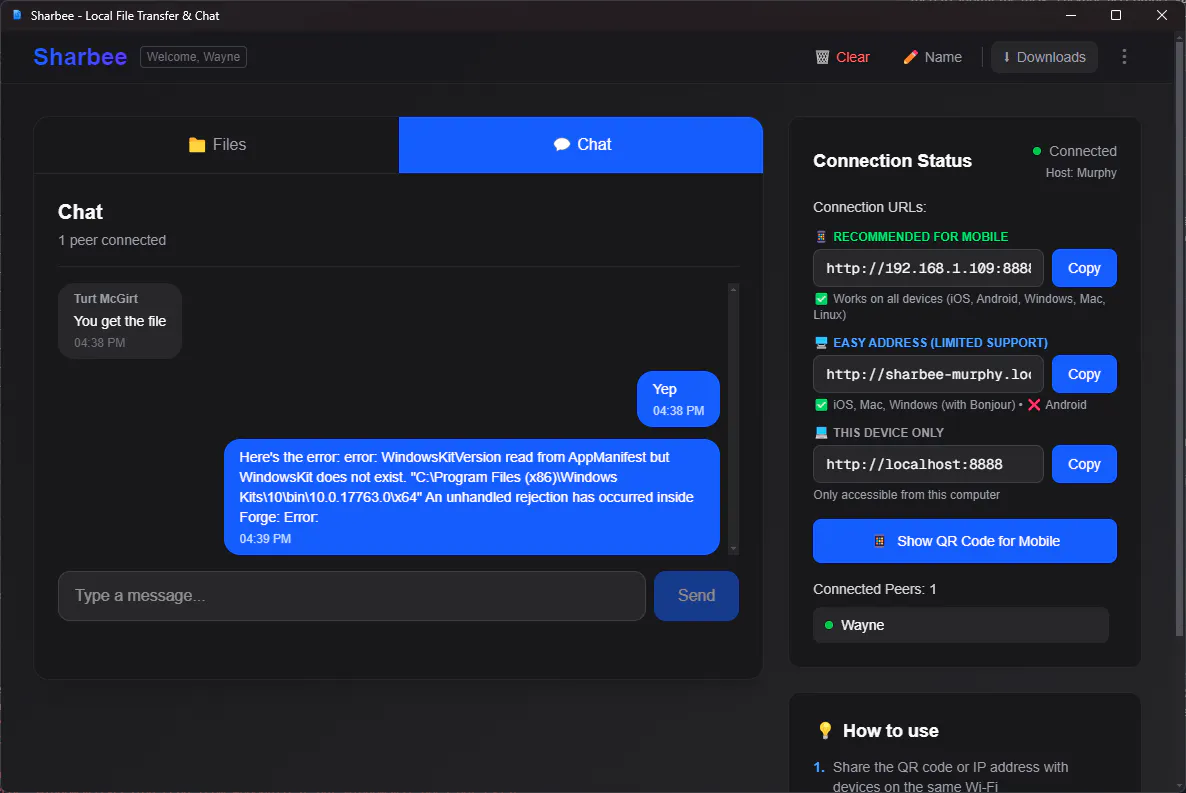Click the http://192.168.1.109 URL field
Viewport: 1186px width, 793px height.
coord(928,268)
